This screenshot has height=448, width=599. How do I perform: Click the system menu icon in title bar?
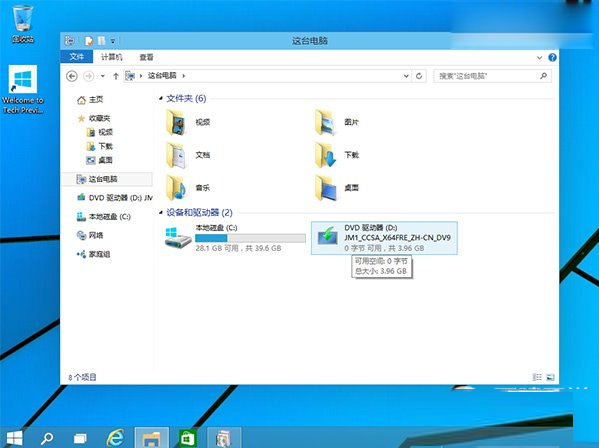69,40
